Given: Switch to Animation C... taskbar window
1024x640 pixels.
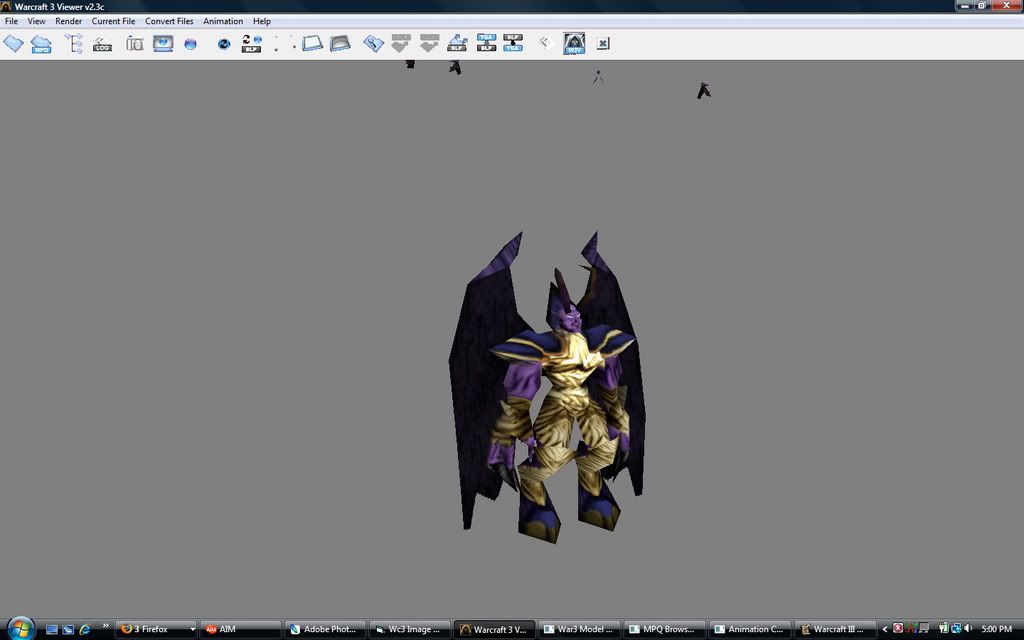Looking at the screenshot, I should coord(749,630).
